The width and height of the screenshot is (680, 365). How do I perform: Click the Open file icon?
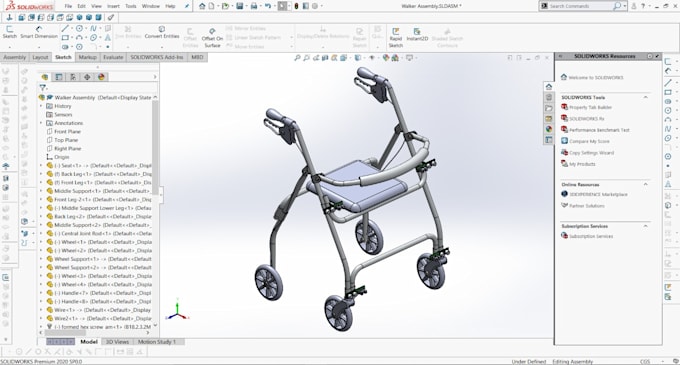pos(225,6)
